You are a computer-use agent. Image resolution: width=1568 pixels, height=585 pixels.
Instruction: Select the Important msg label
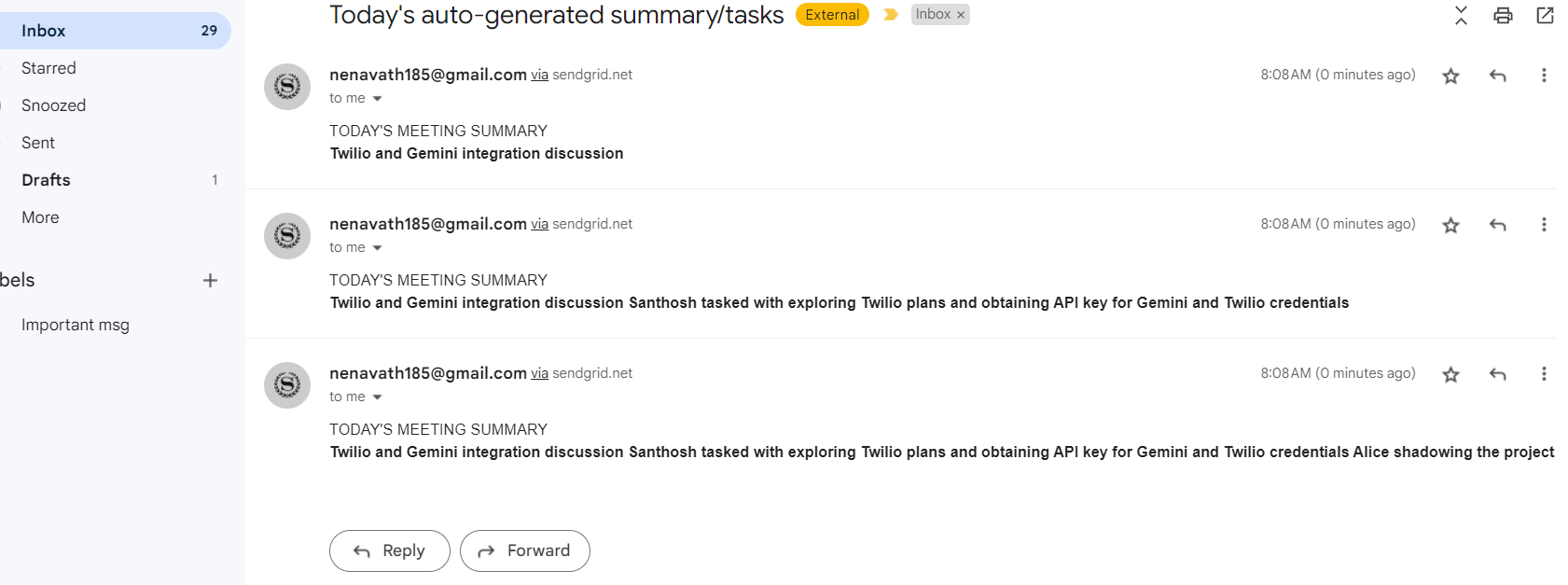pos(76,324)
